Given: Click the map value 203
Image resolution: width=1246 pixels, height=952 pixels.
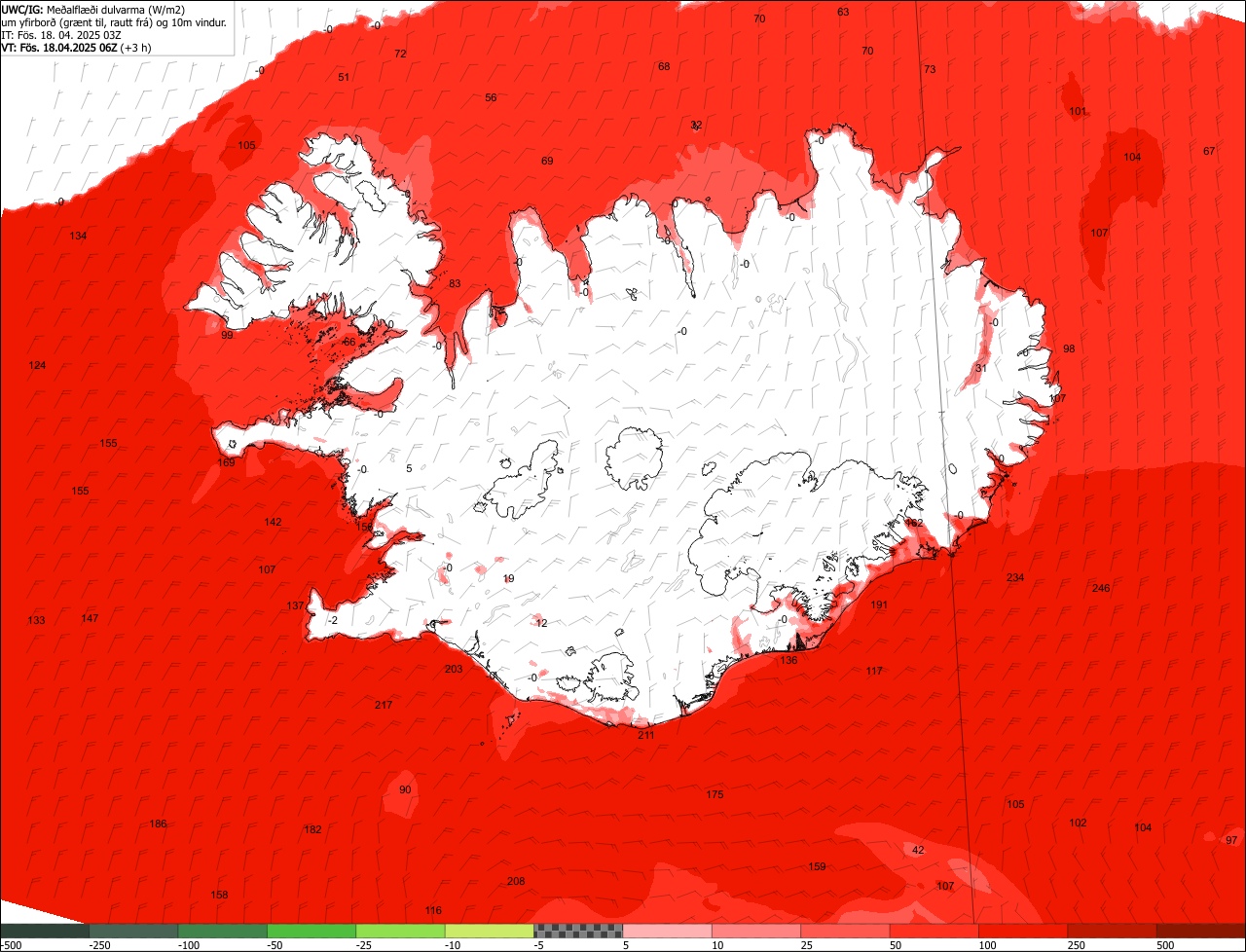Looking at the screenshot, I should point(454,669).
